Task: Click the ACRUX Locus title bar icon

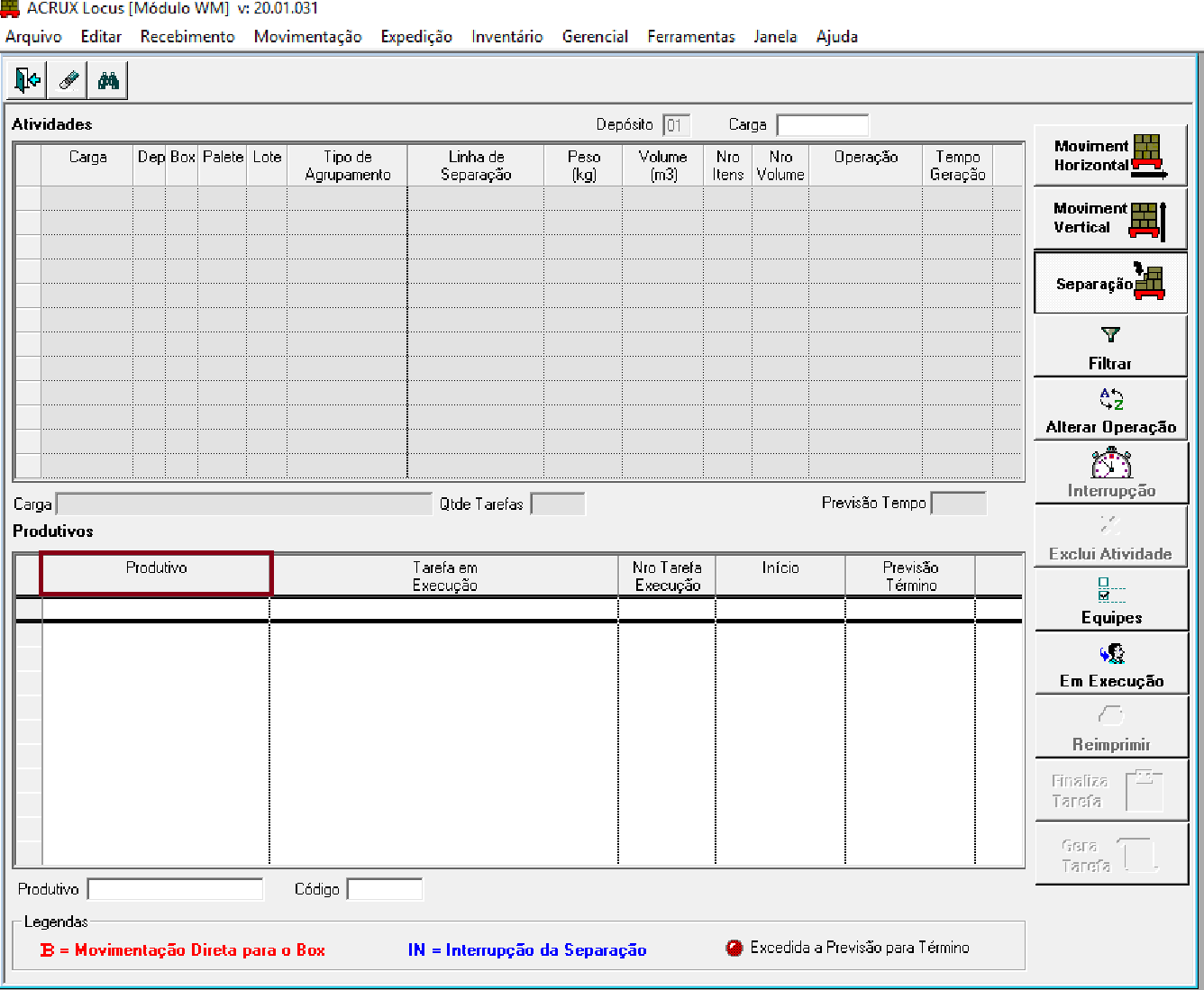Action: [10, 9]
